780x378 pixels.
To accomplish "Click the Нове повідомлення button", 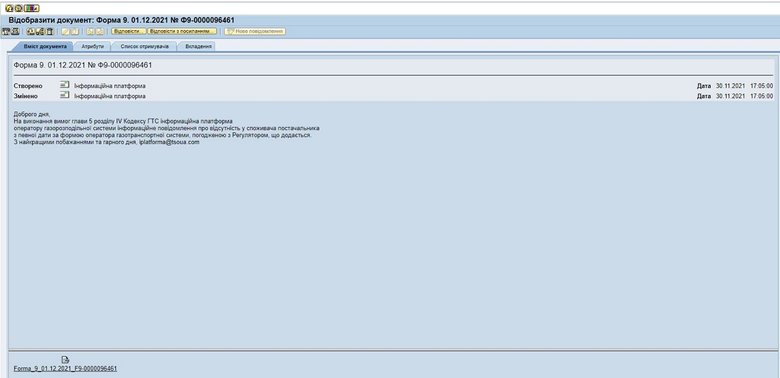I will [255, 31].
